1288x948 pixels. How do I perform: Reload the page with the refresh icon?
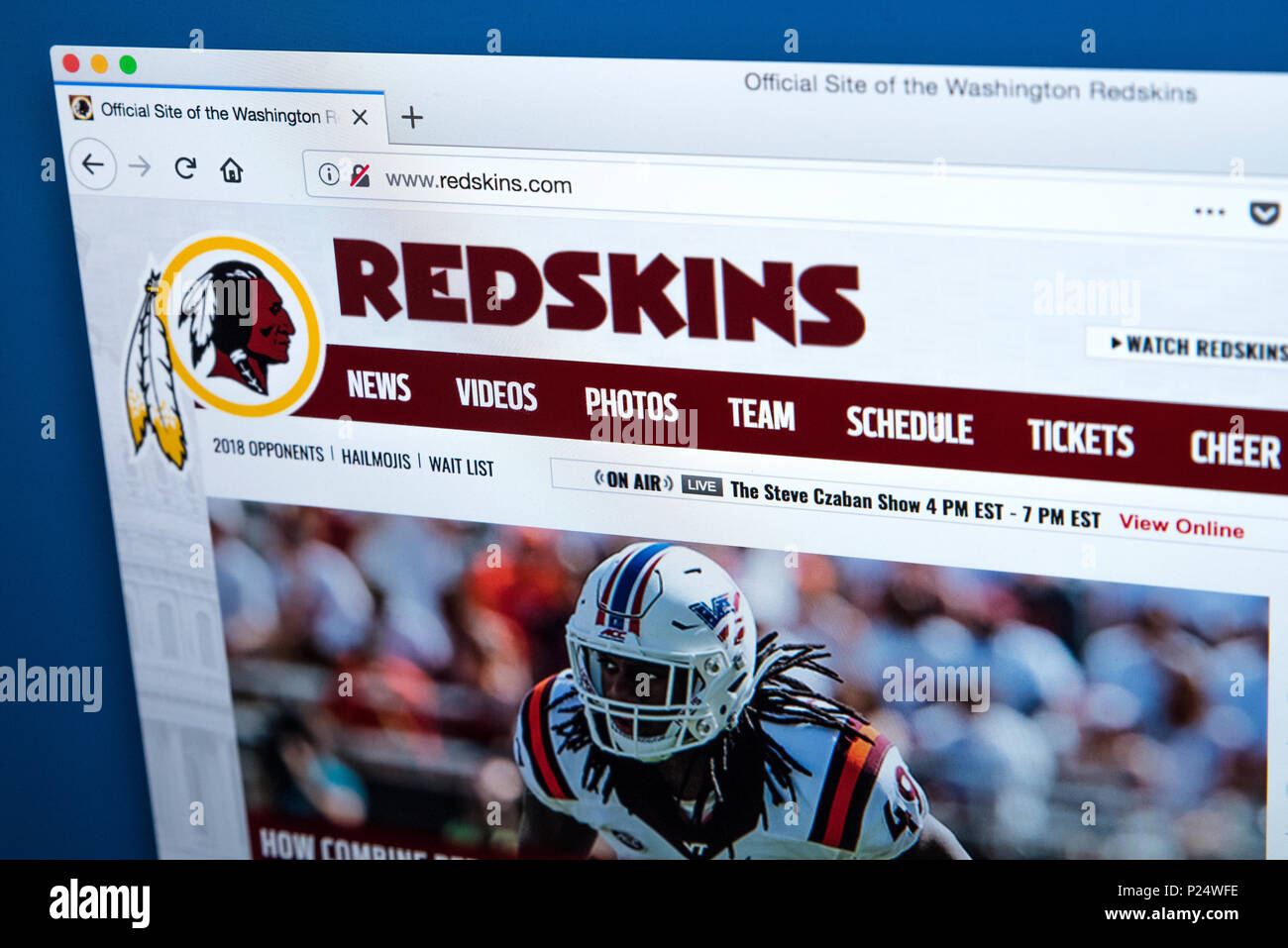click(x=185, y=168)
